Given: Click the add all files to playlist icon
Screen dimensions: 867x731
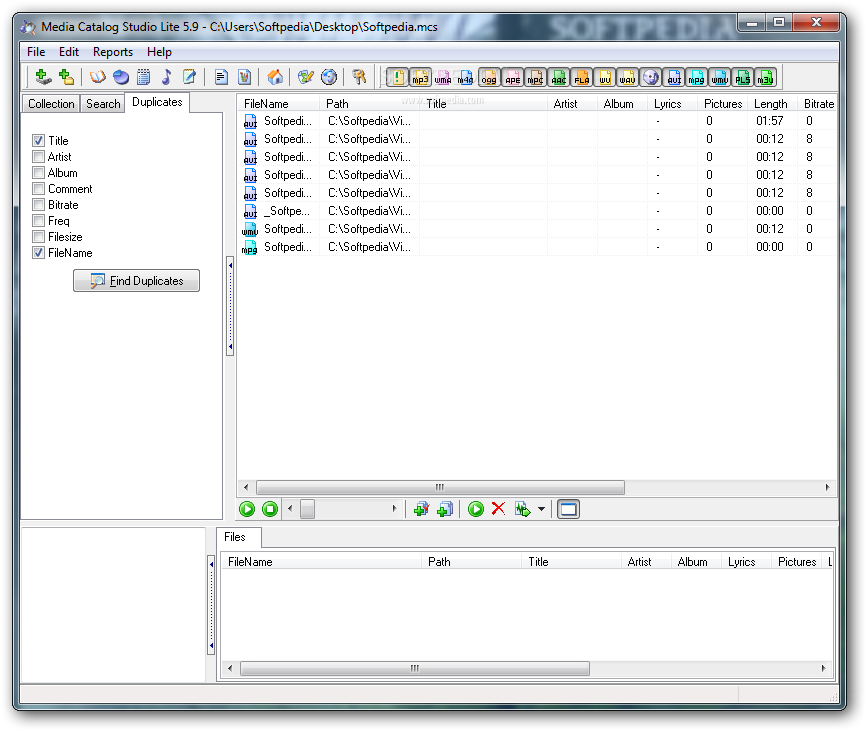Looking at the screenshot, I should coord(445,509).
